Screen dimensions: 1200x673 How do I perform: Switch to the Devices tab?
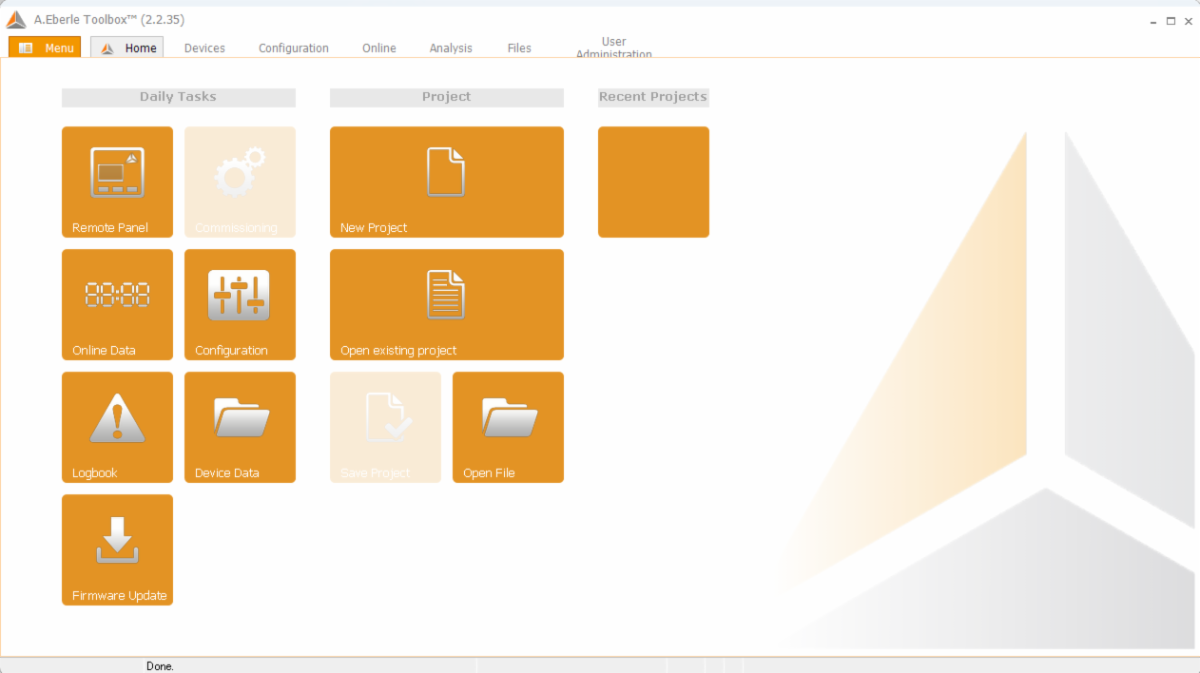pos(204,48)
